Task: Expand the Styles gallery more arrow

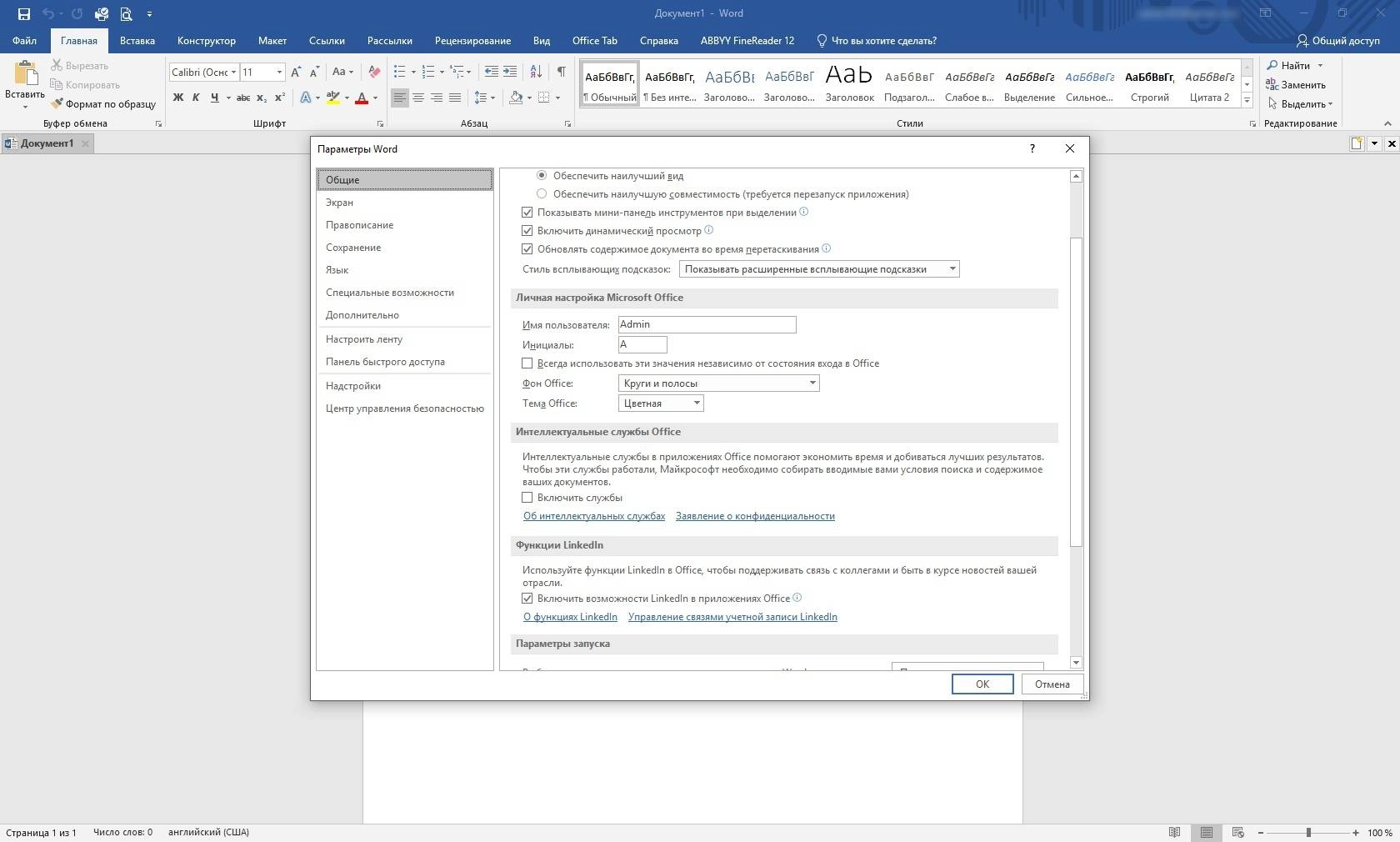Action: point(1247,101)
